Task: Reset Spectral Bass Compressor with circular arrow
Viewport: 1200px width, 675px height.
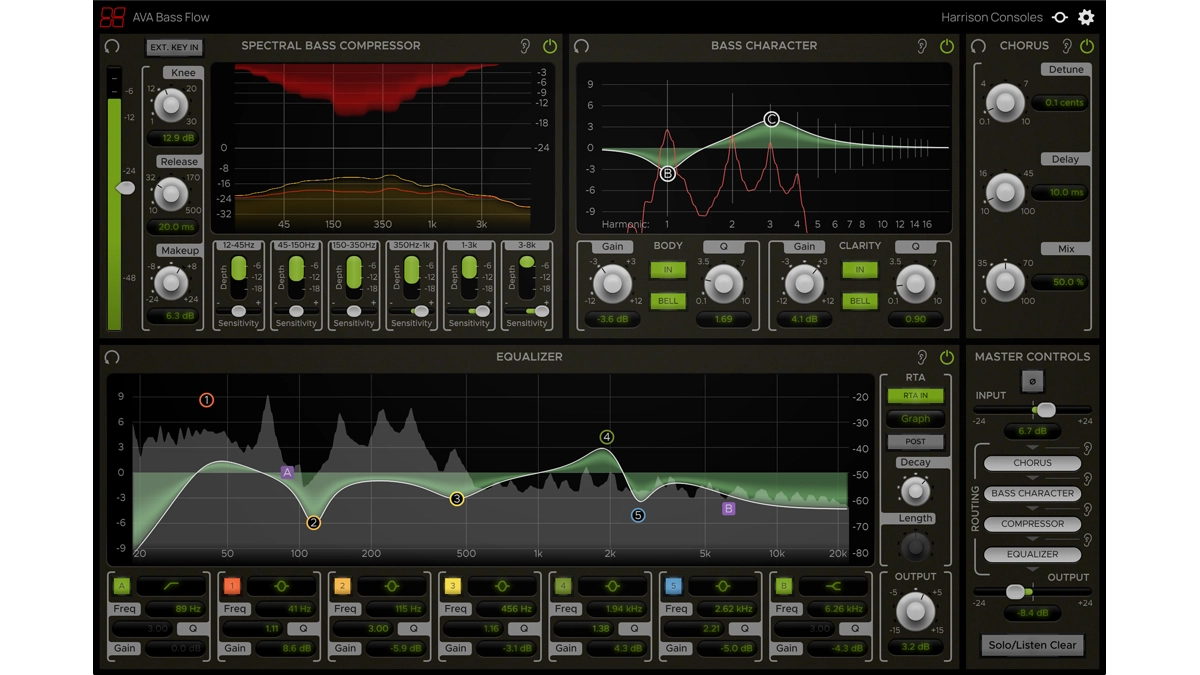Action: 112,46
